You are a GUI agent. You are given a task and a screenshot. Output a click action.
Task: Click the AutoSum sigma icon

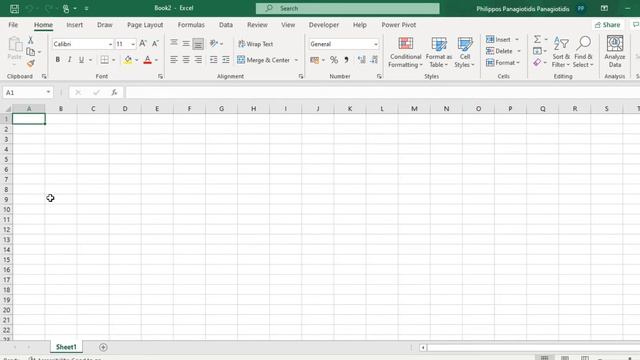click(x=537, y=39)
